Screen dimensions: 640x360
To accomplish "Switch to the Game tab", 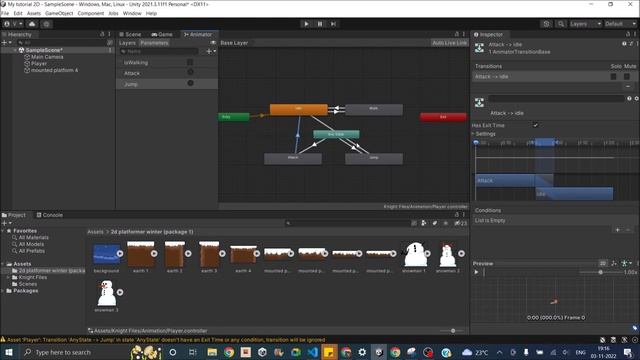I will 162,35.
